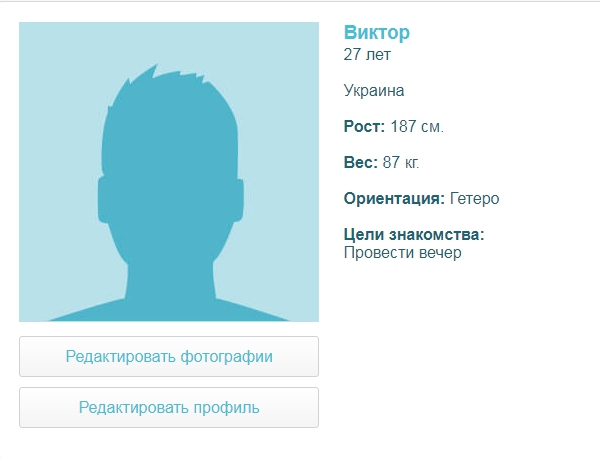Click the 87 кг. weight value

pos(401,162)
